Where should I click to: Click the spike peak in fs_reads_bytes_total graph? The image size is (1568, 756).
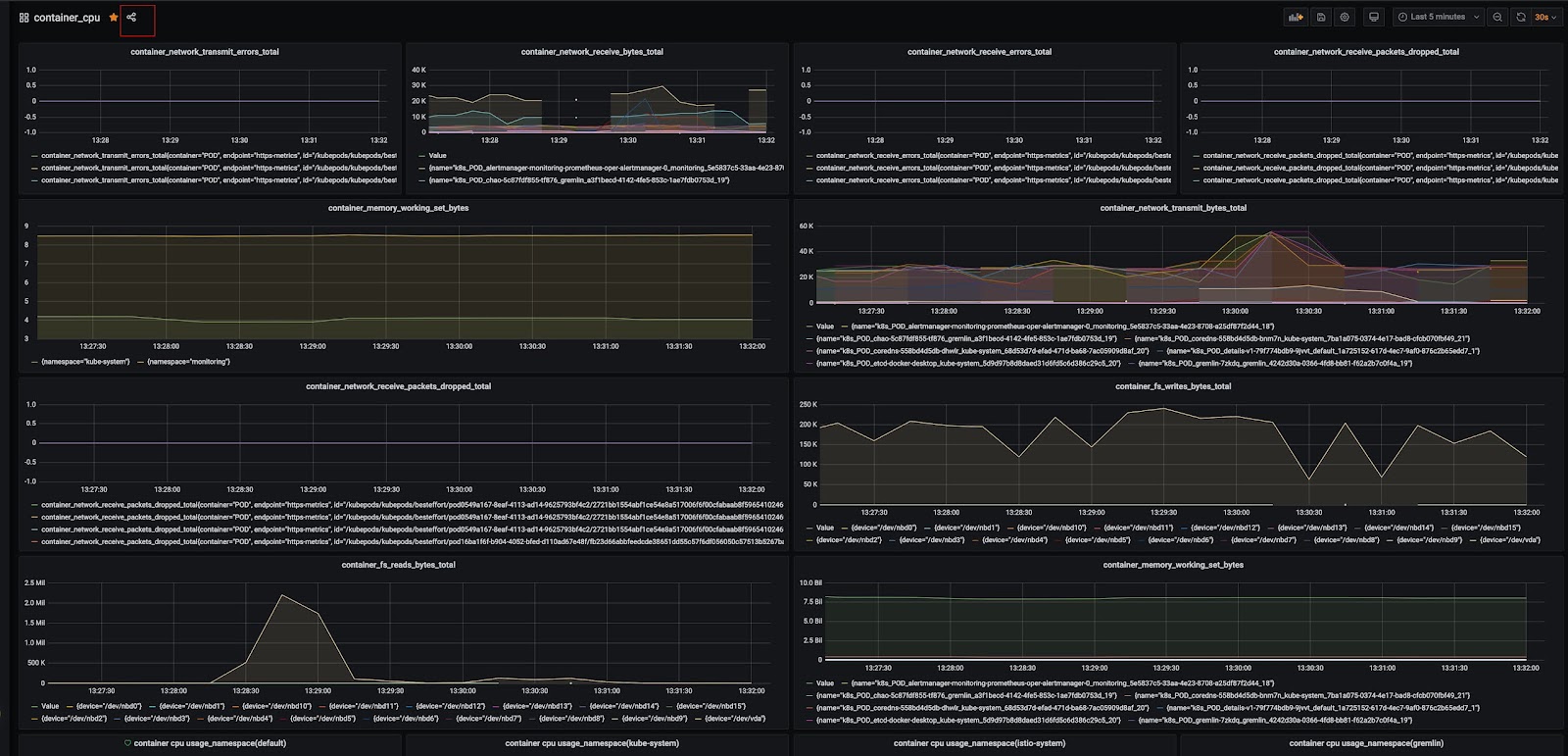click(282, 595)
